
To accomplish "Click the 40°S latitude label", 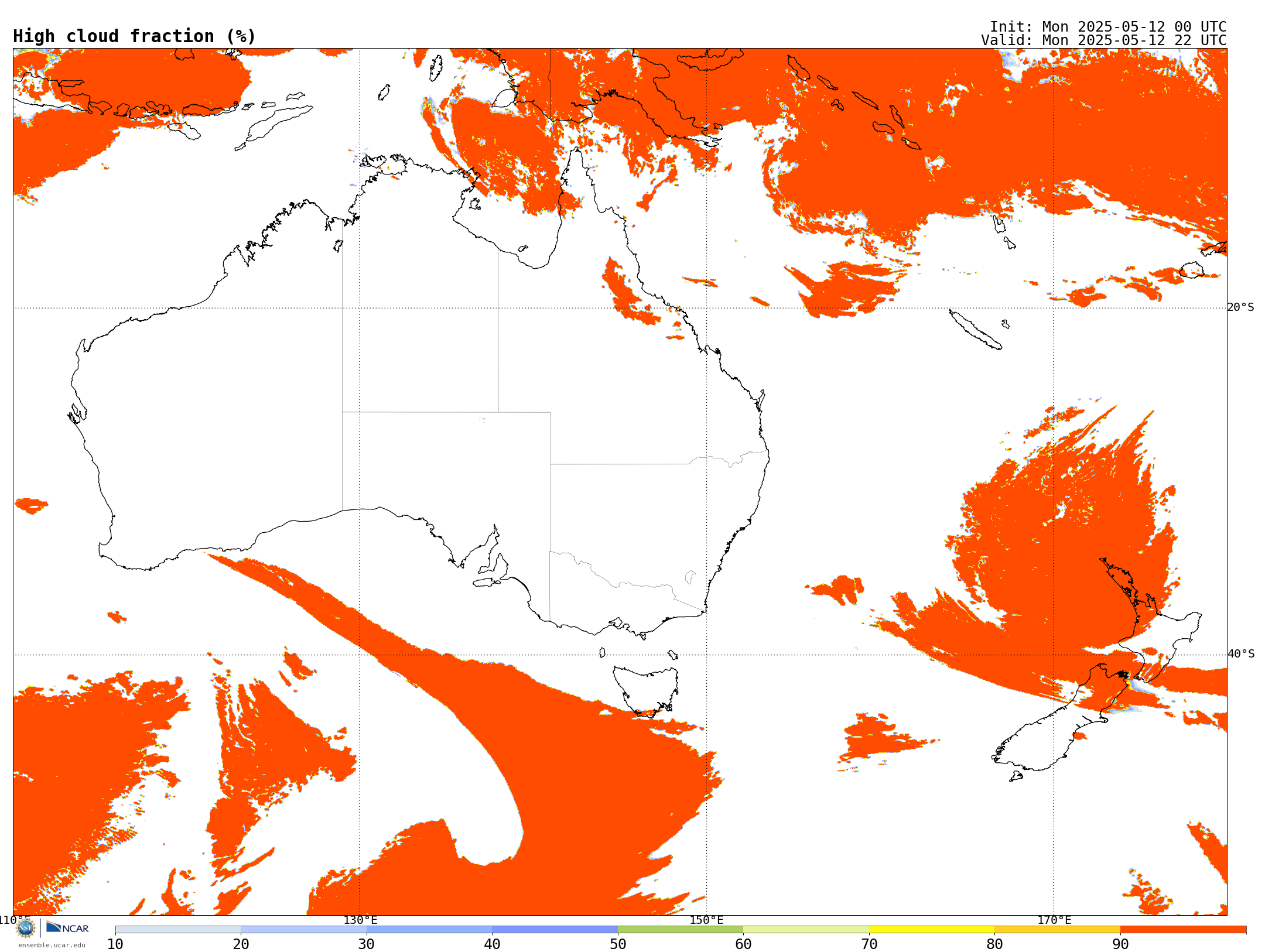I will pyautogui.click(x=1241, y=654).
